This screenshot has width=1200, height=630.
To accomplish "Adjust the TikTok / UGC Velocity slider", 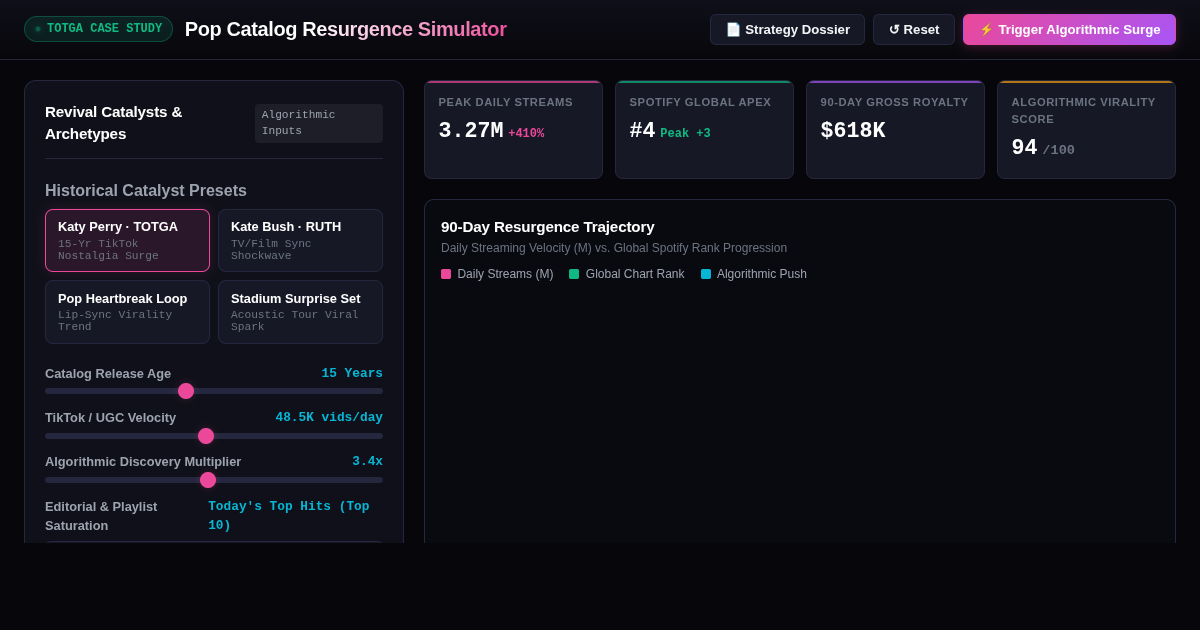I will pyautogui.click(x=214, y=436).
